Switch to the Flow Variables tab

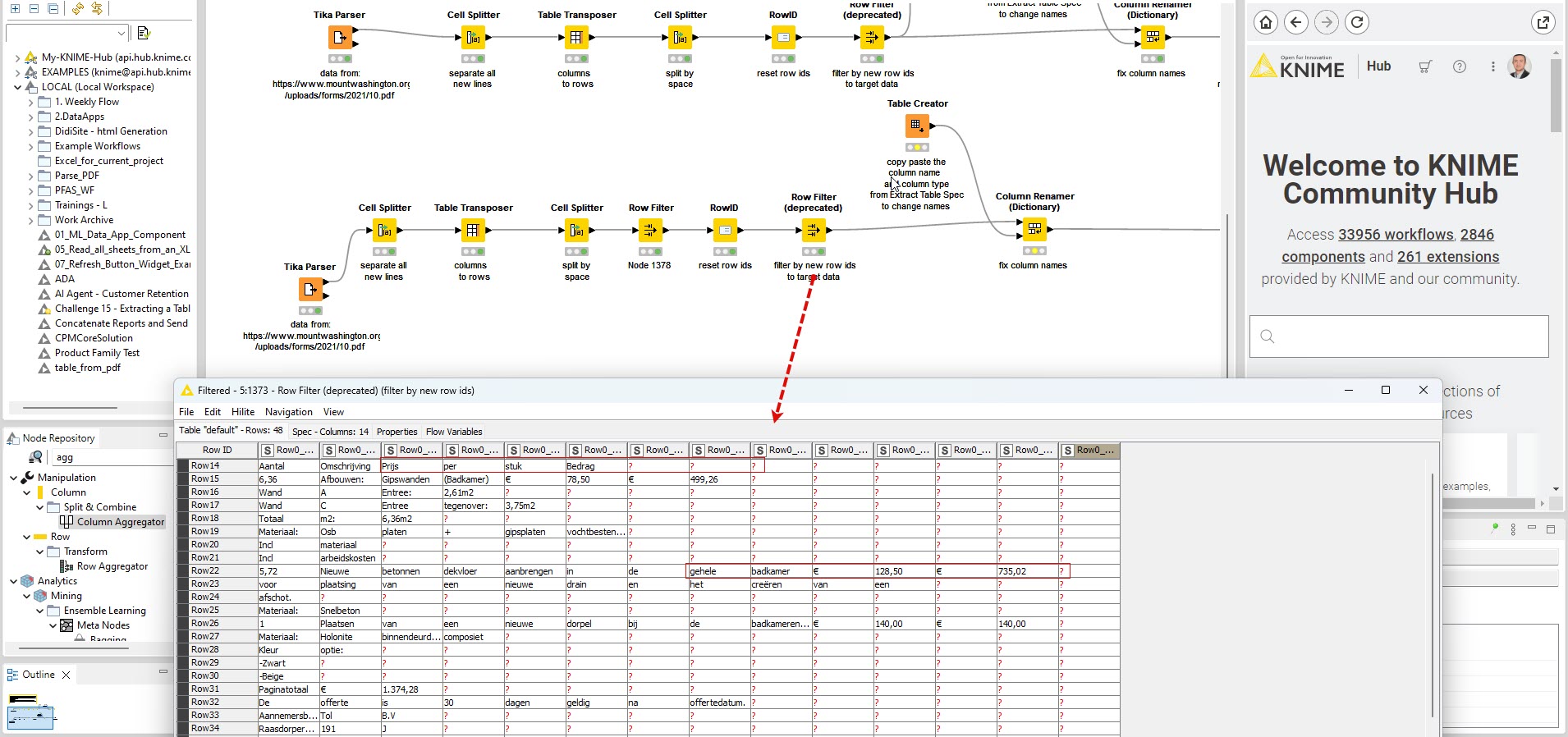click(454, 432)
